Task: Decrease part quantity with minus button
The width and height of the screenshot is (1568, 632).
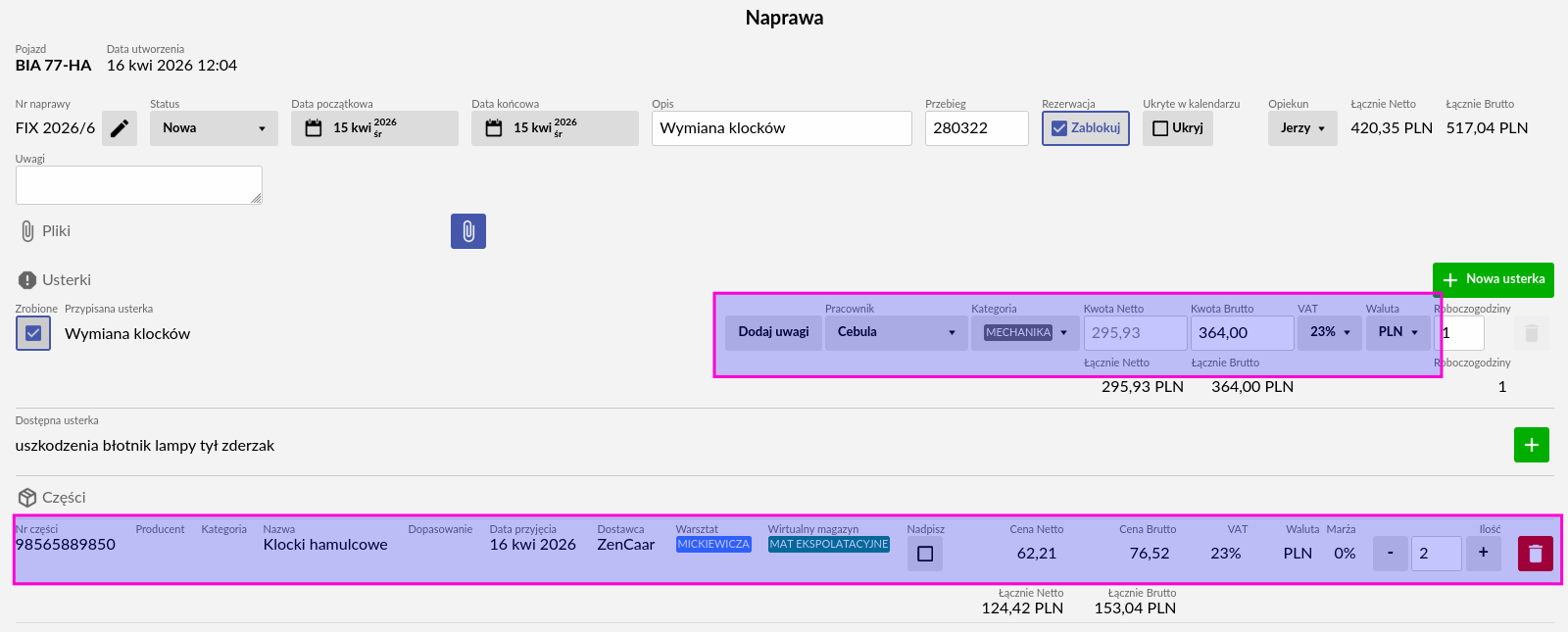Action: (x=1390, y=554)
